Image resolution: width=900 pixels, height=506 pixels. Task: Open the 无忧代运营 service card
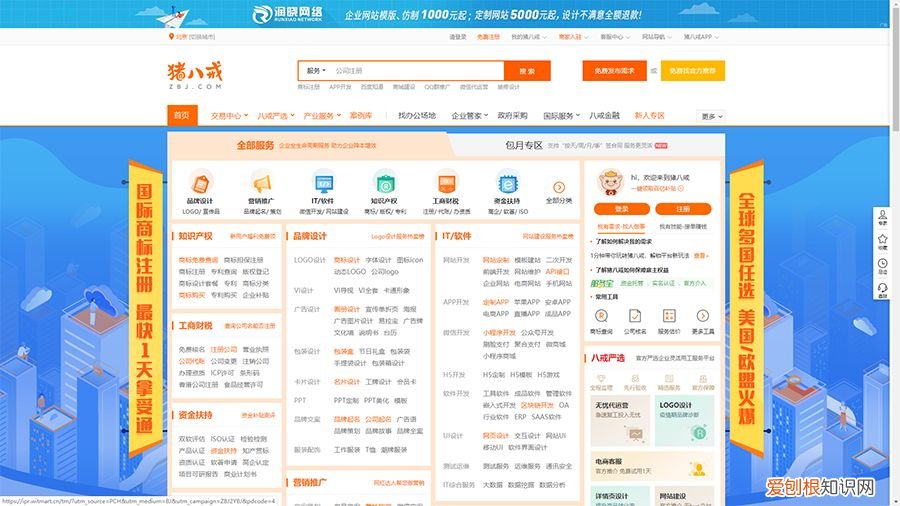[x=620, y=421]
